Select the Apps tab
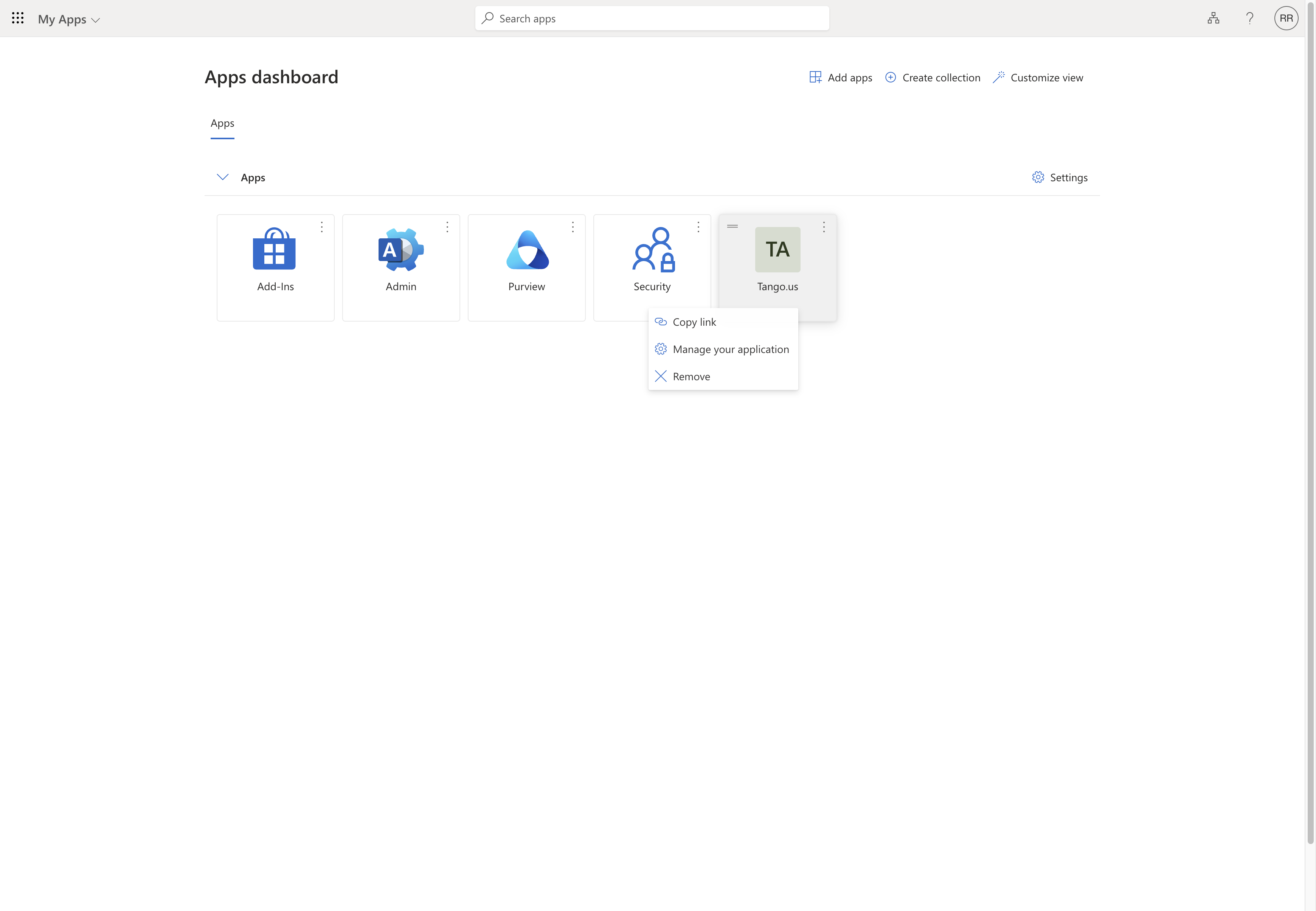The height and width of the screenshot is (911, 1316). (x=222, y=123)
